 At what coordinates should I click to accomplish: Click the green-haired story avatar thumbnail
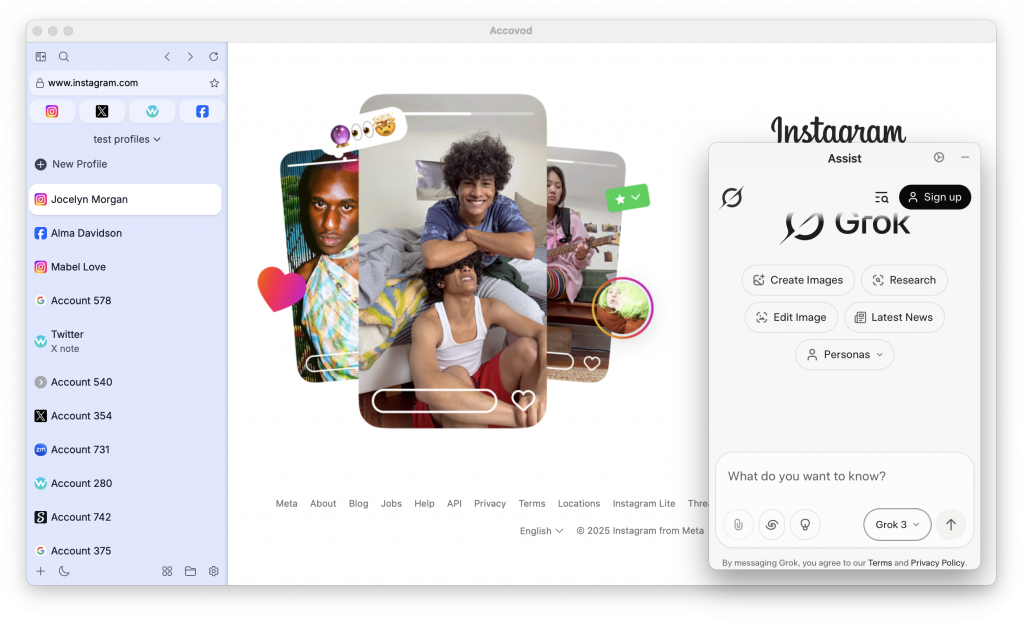pyautogui.click(x=622, y=308)
